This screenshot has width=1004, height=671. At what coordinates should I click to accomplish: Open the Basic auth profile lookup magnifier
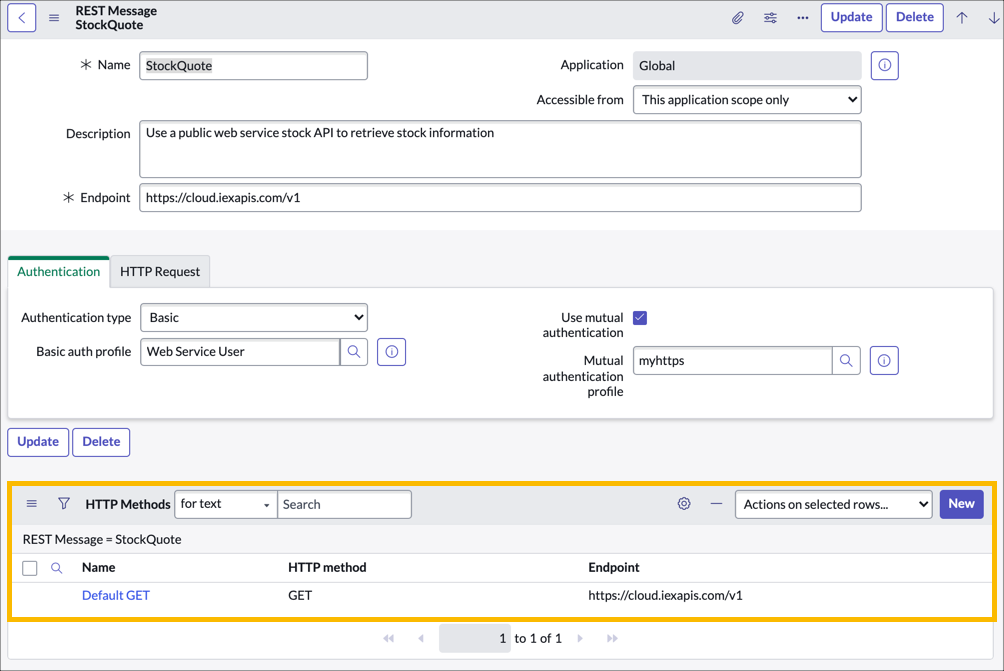pos(355,351)
